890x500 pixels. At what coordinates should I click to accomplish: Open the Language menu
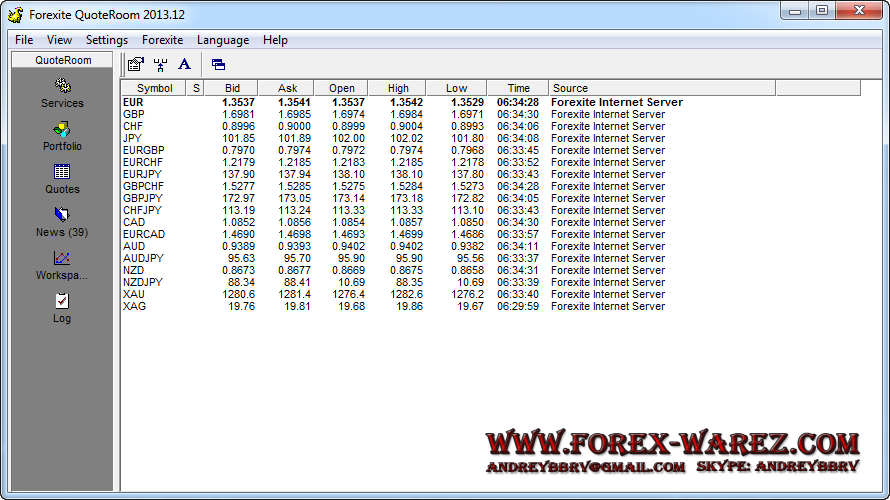[x=223, y=40]
